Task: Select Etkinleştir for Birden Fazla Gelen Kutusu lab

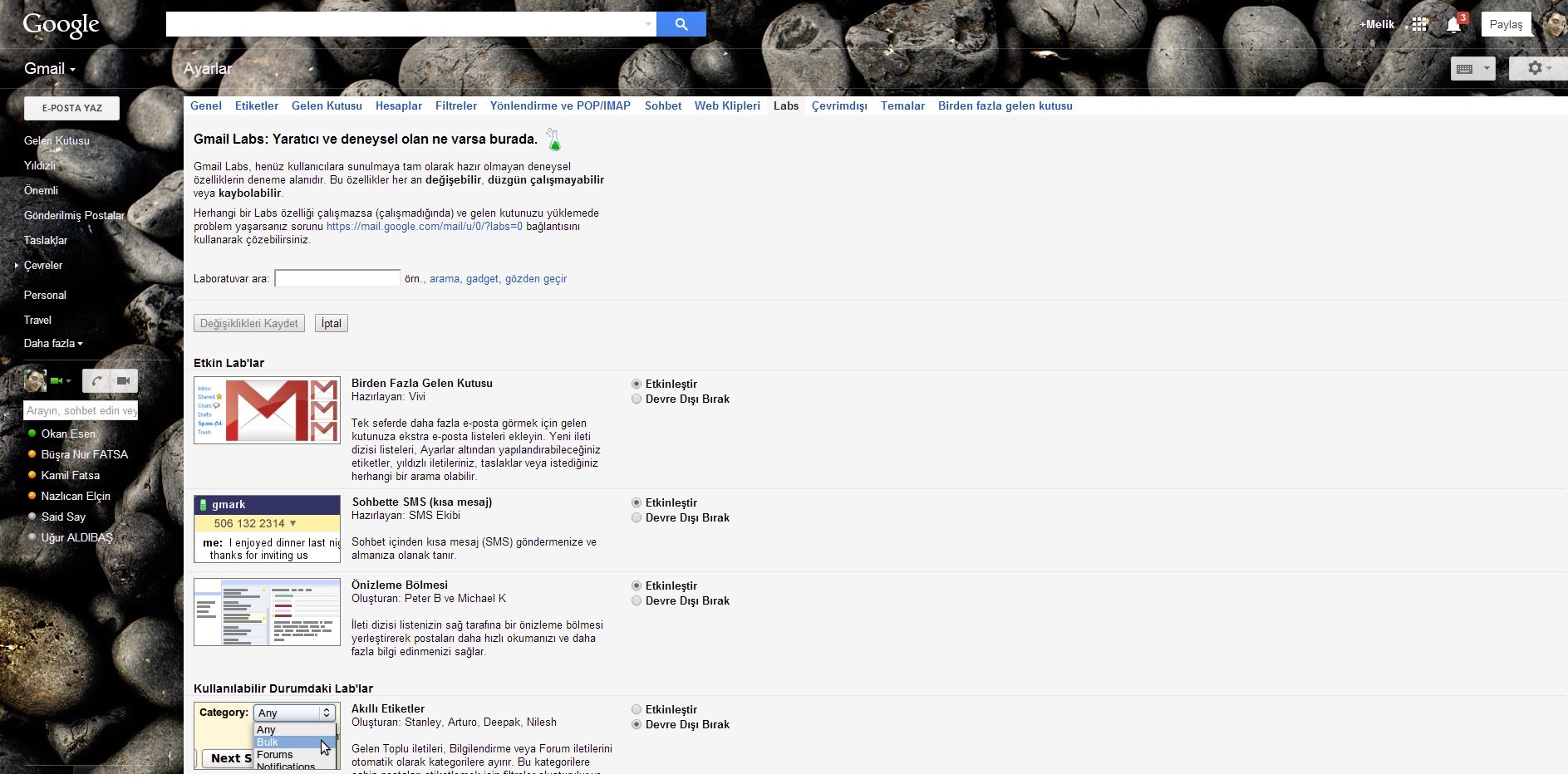Action: pos(637,384)
